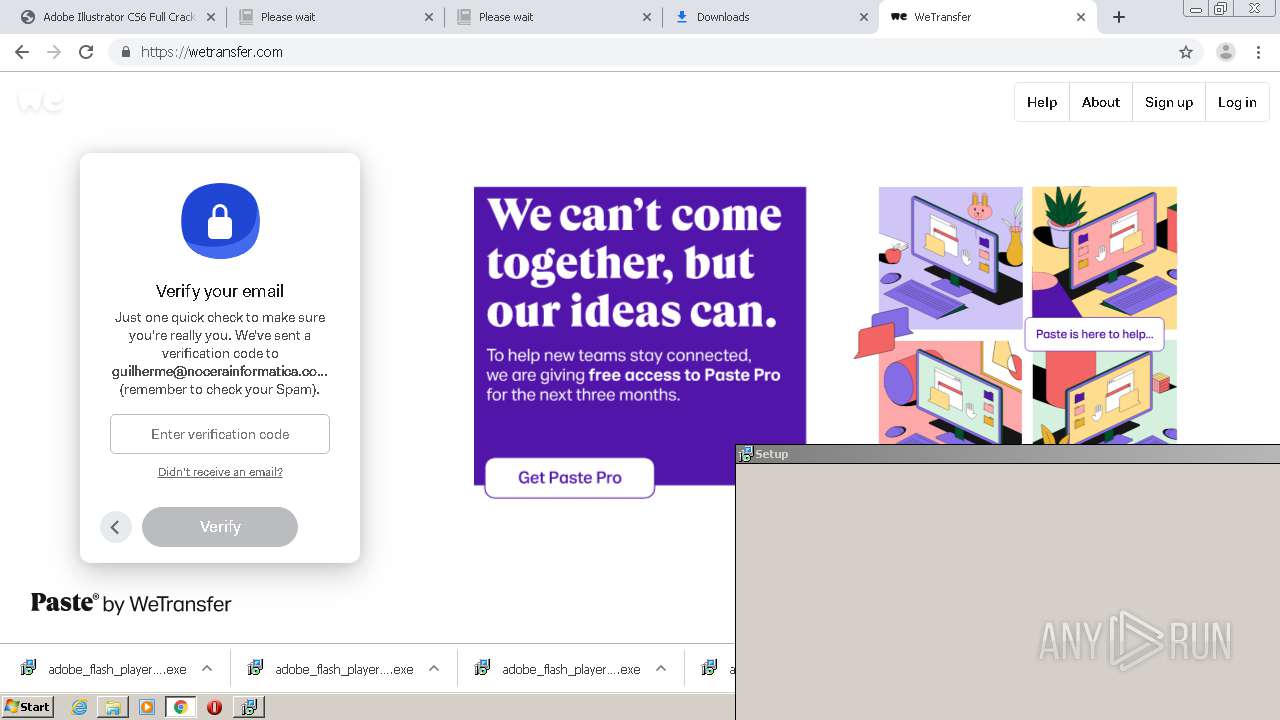Switch to second Please wait tab
Image resolution: width=1280 pixels, height=720 pixels.
click(552, 17)
